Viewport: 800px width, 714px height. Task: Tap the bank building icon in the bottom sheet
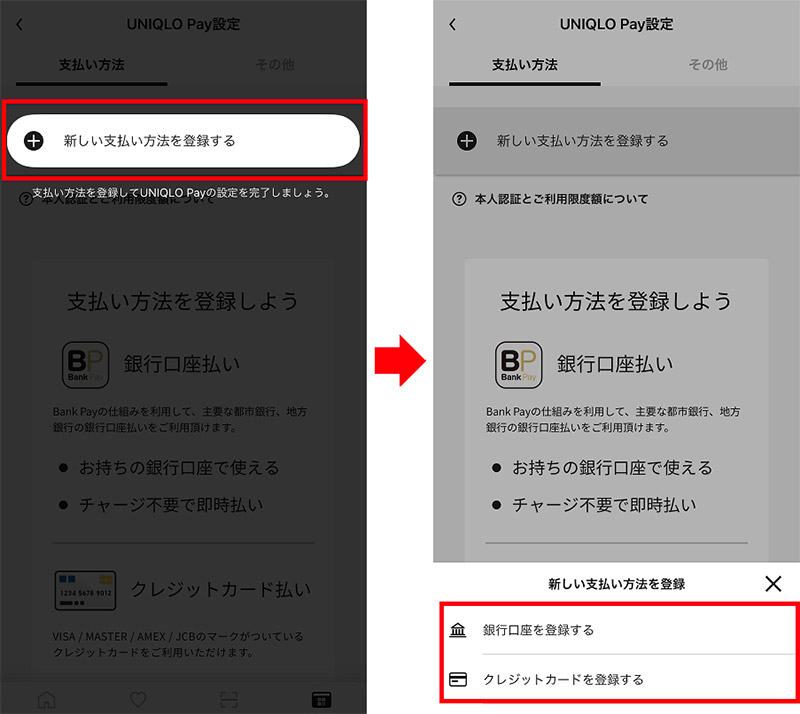458,630
